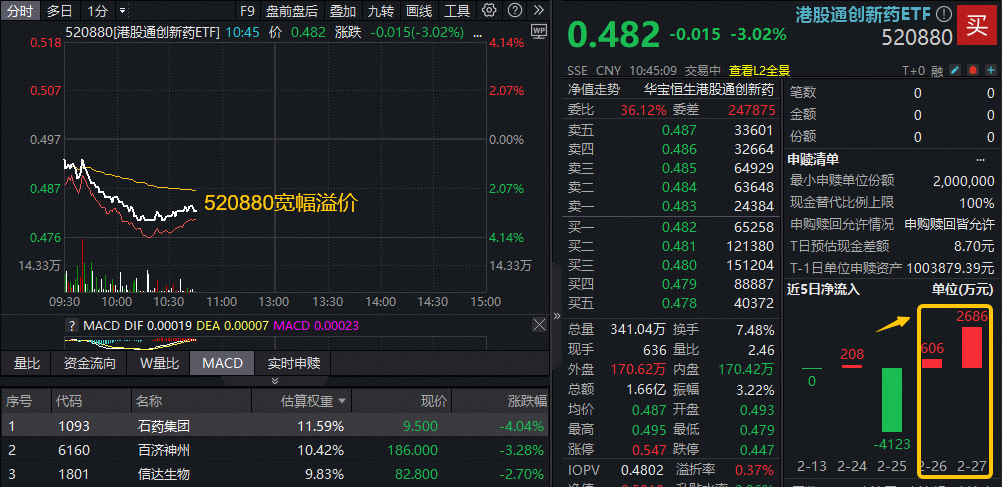The image size is (1002, 487).
Task: Close the MACD indicator sub-panel
Action: (x=541, y=325)
